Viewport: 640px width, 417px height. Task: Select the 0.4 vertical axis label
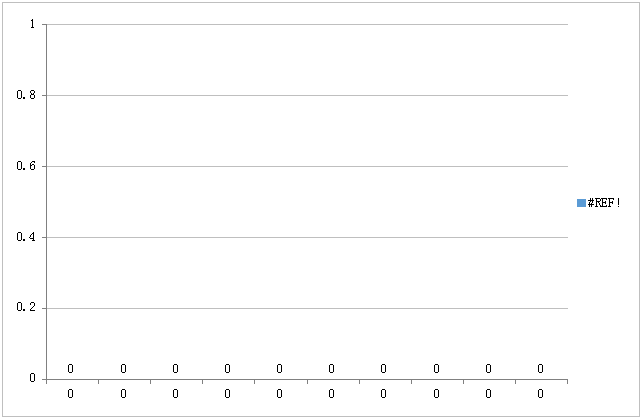click(26, 237)
